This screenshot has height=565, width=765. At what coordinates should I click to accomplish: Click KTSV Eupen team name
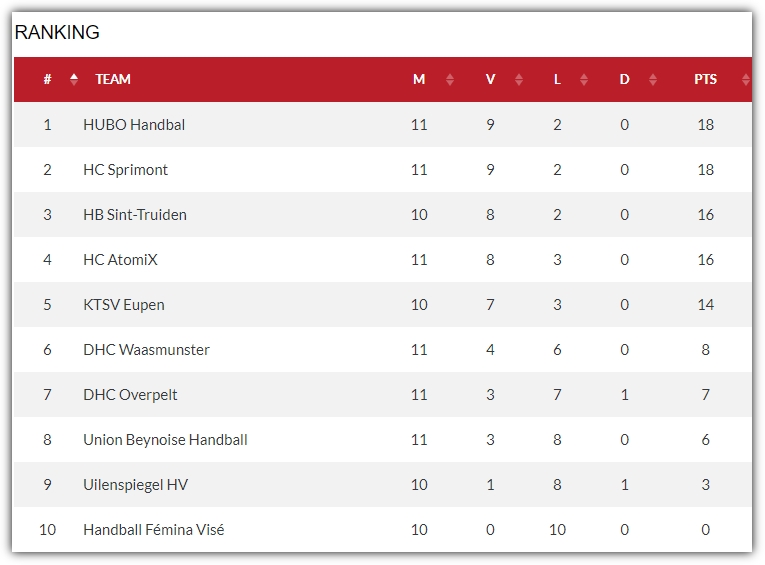(124, 304)
